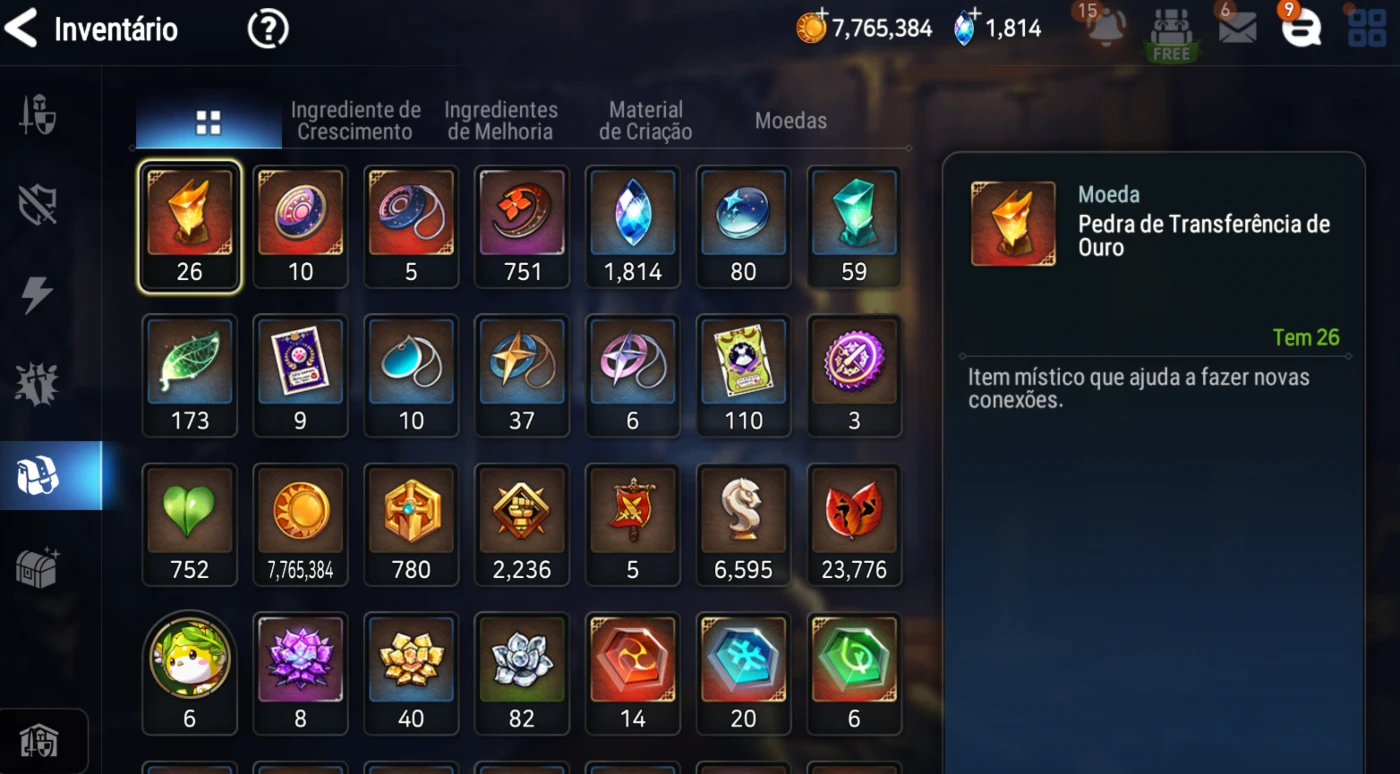The image size is (1400, 774).
Task: Open the help question mark icon
Action: (x=268, y=29)
